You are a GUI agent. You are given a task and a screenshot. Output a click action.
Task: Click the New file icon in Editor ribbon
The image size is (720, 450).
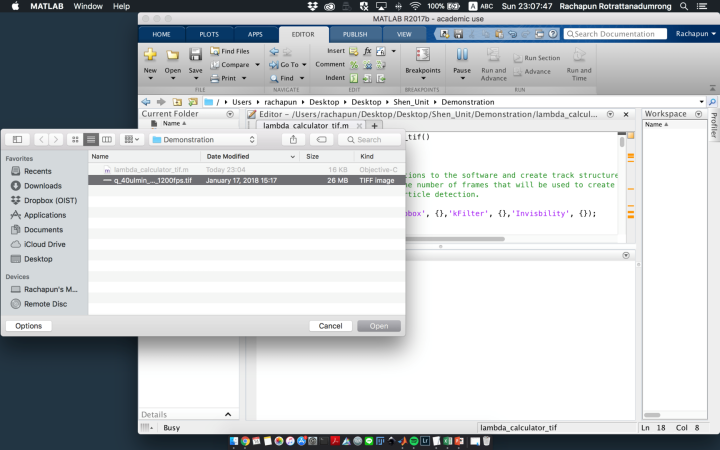(150, 56)
